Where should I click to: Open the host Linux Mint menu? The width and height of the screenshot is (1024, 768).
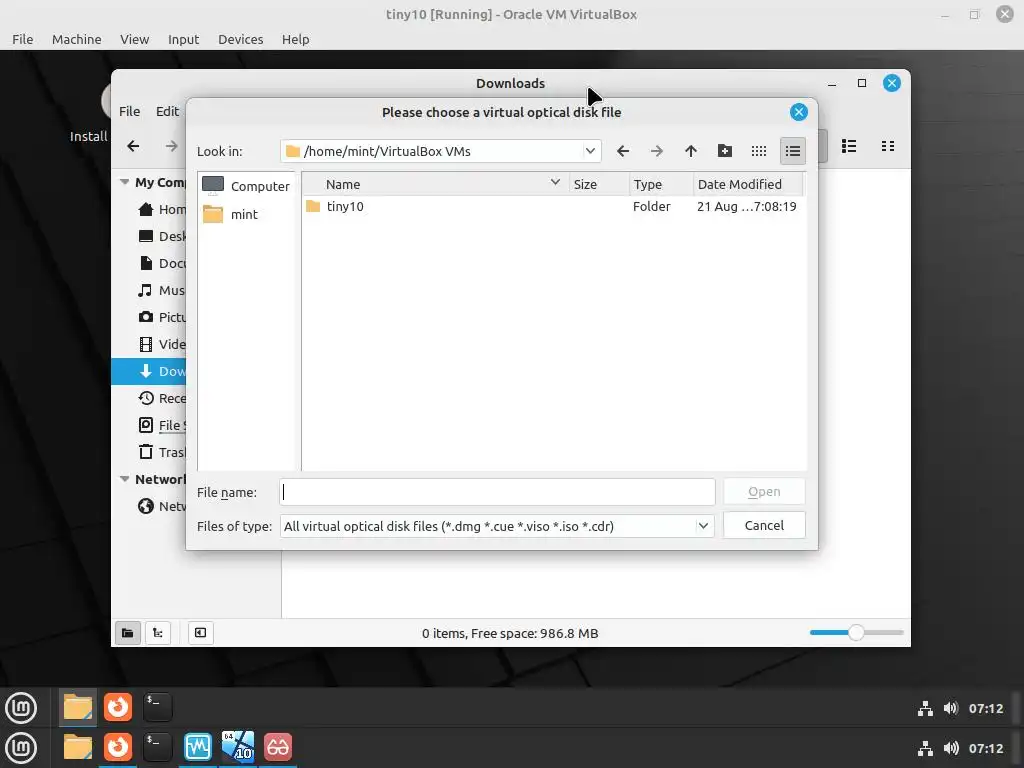pyautogui.click(x=21, y=748)
